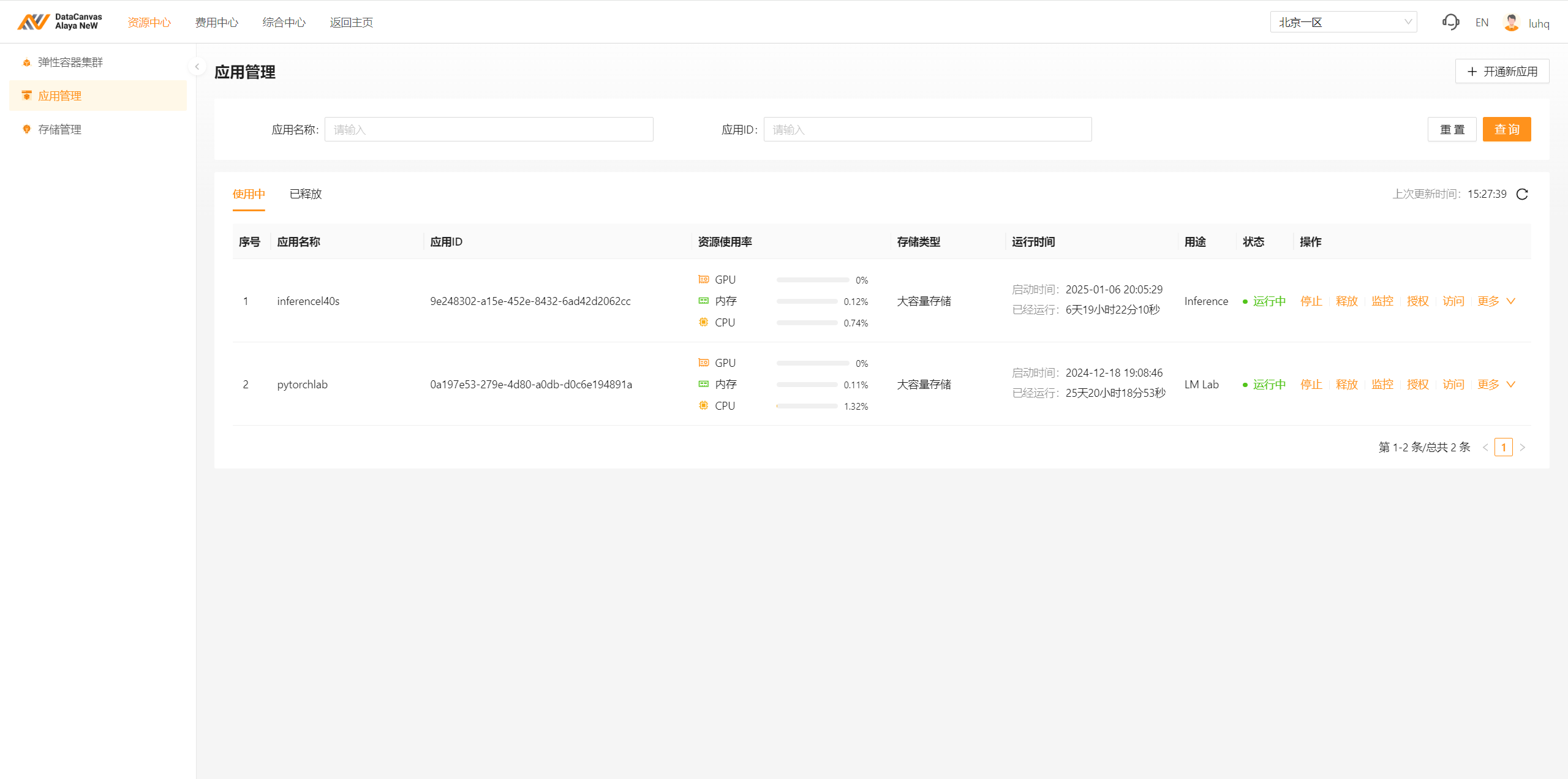Click the DataCanvas Alaya NeW logo
The height and width of the screenshot is (779, 1568).
[x=59, y=22]
